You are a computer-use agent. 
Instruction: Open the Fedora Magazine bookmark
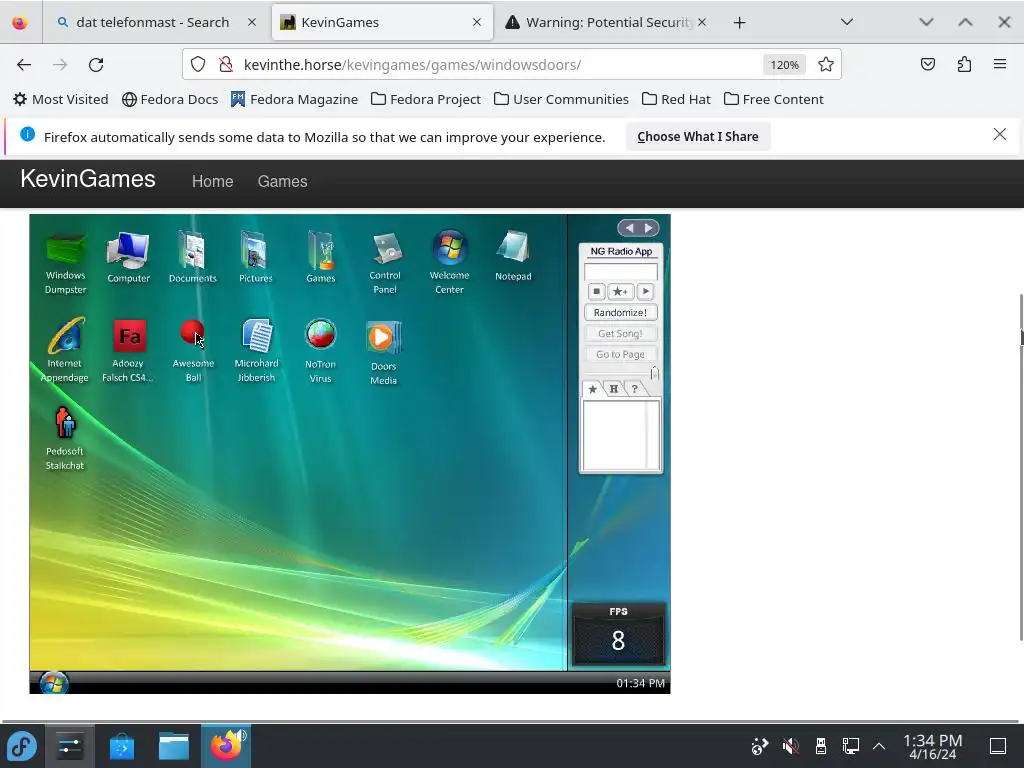[x=295, y=99]
